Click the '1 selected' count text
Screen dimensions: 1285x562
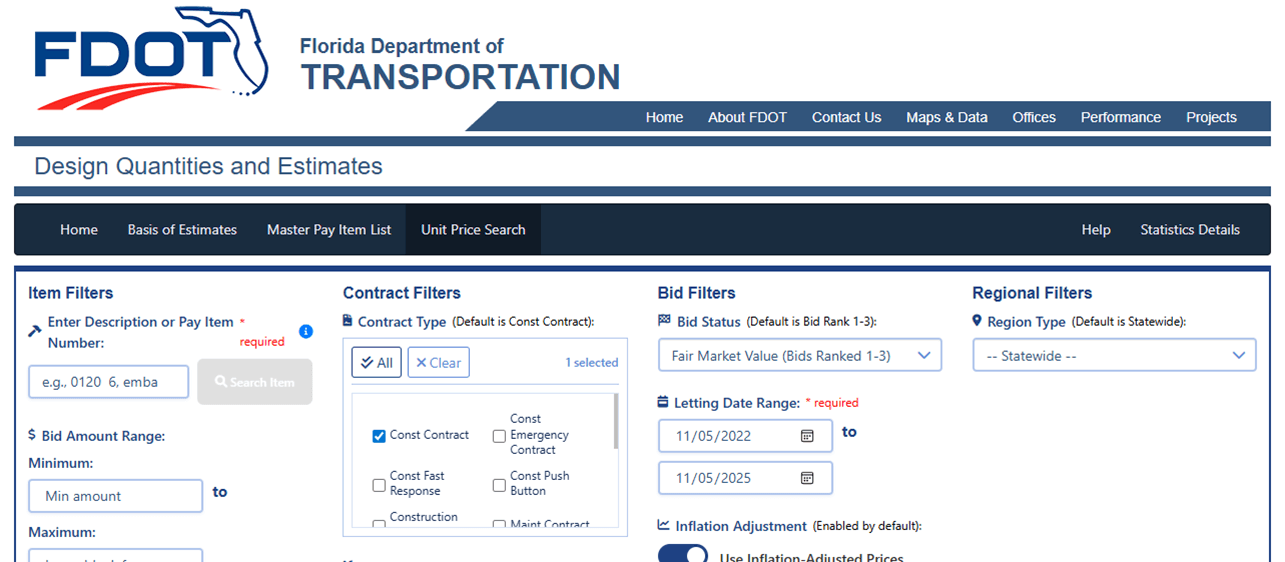[592, 362]
